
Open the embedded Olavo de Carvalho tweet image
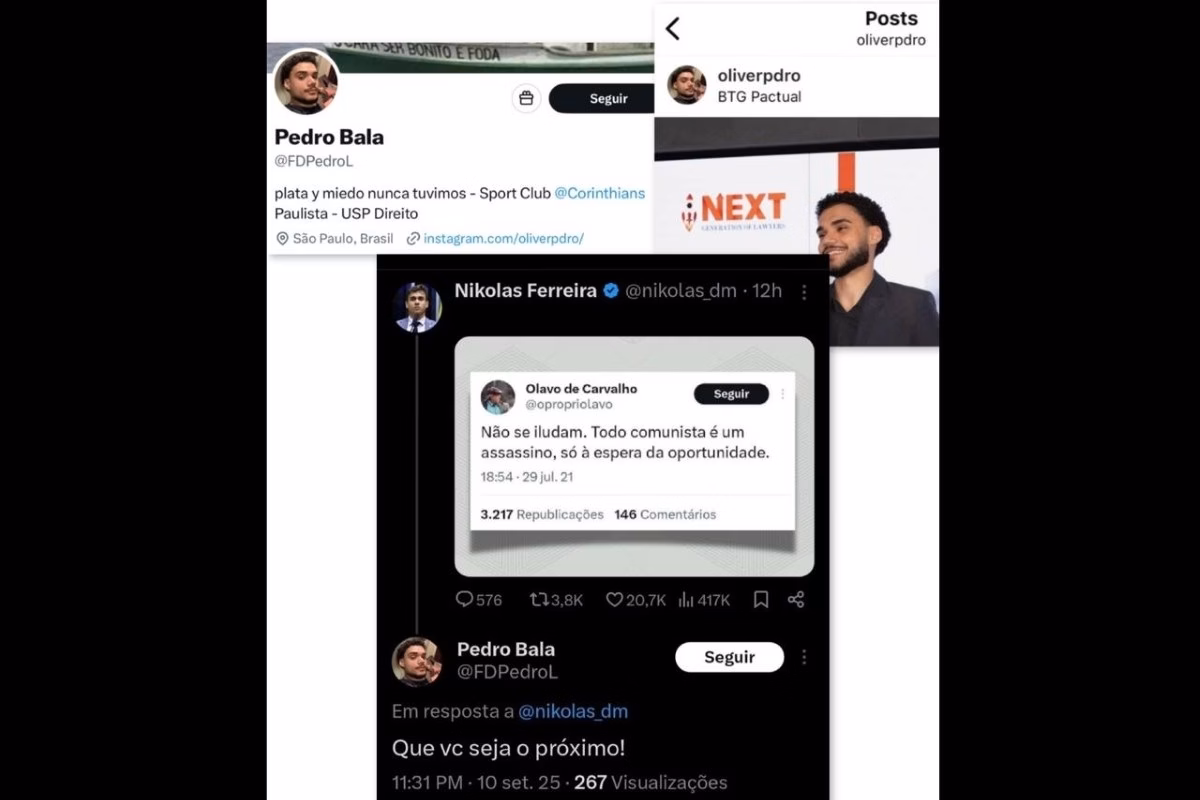point(634,457)
